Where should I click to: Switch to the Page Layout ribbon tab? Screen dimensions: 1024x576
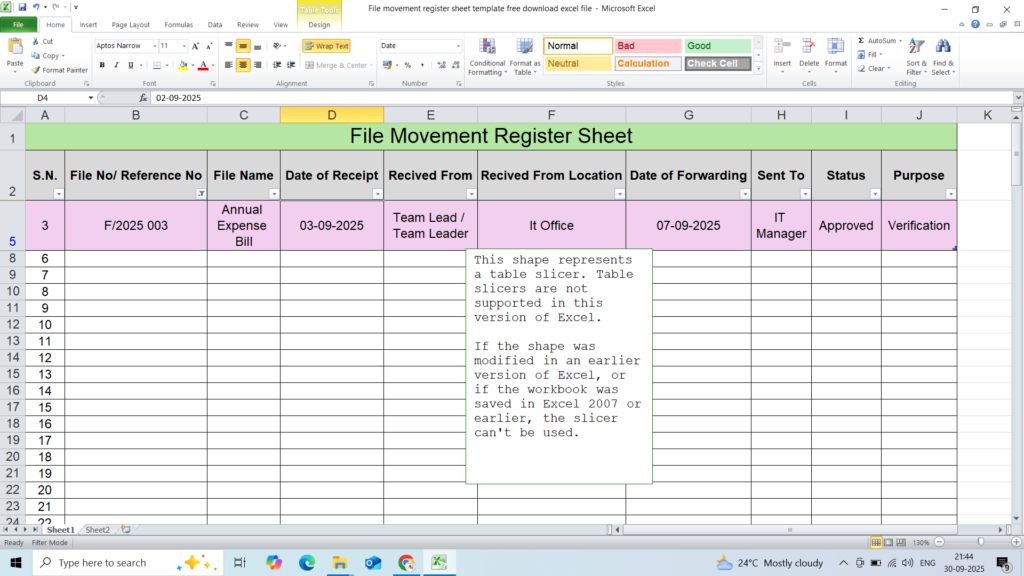pyautogui.click(x=131, y=24)
